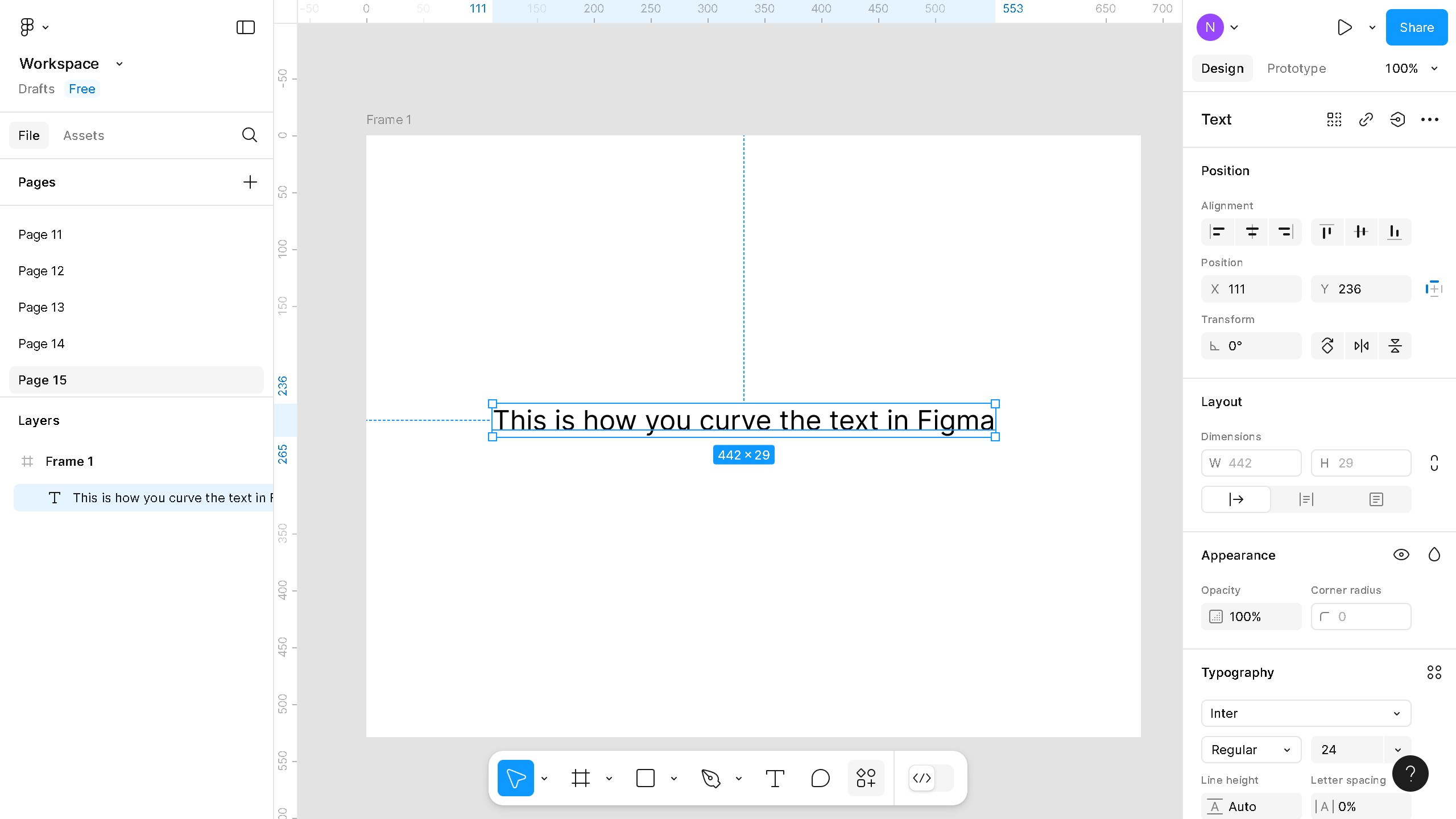1456x819 pixels.
Task: Click the Opacity 100% field
Action: pos(1251,617)
